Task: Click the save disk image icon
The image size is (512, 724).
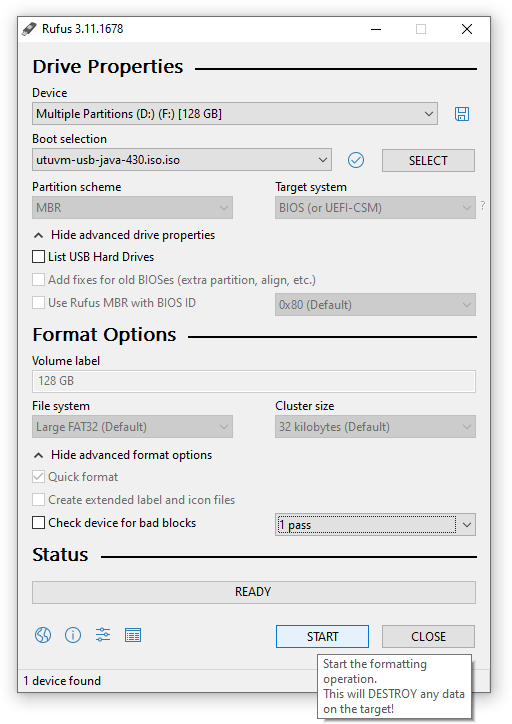Action: click(462, 114)
